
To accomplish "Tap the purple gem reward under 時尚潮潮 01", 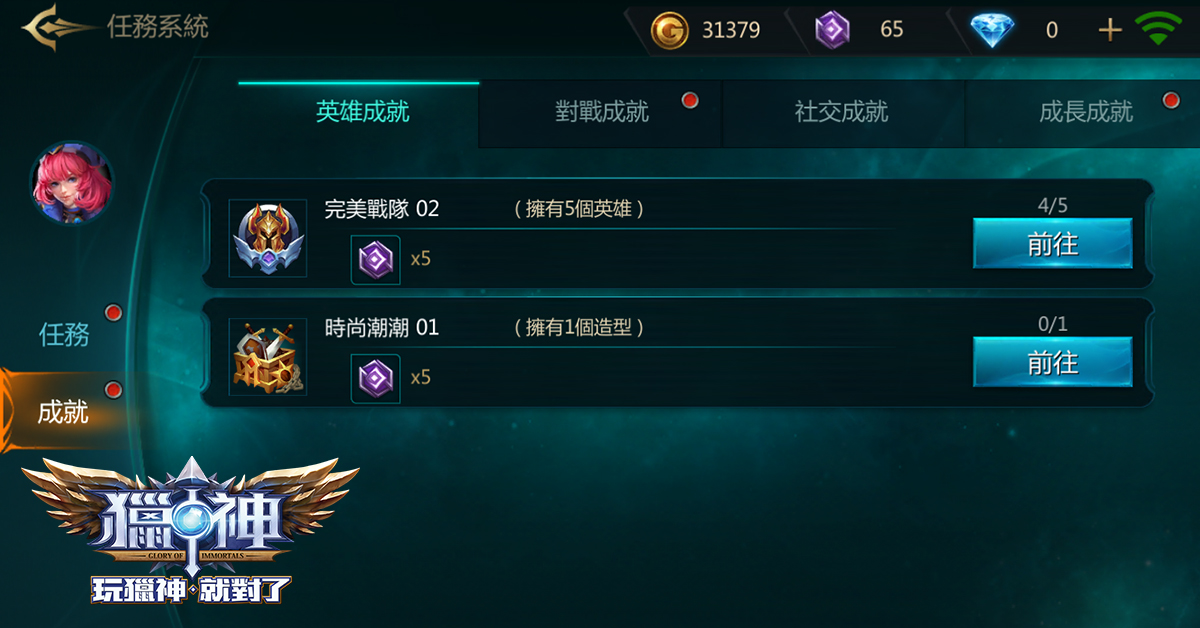I will pyautogui.click(x=376, y=378).
